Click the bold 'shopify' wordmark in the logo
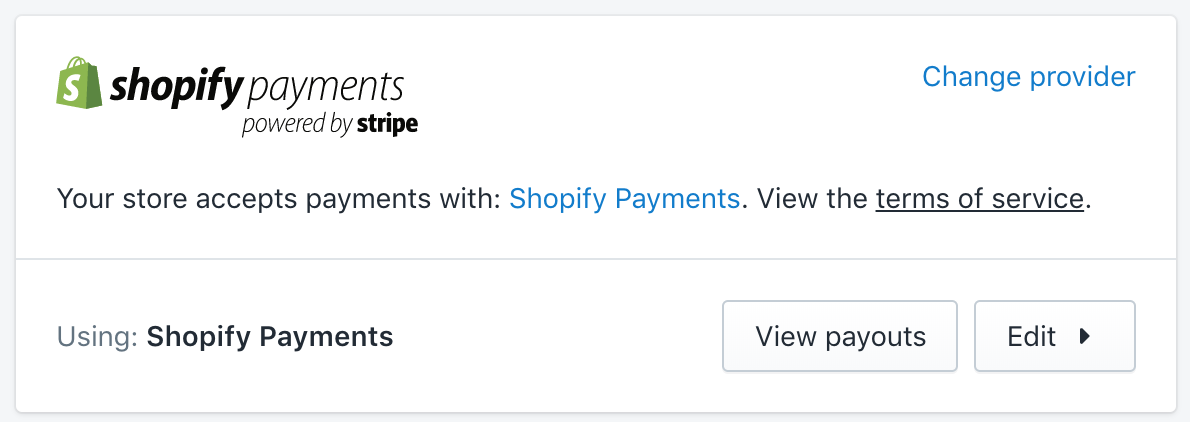The width and height of the screenshot is (1190, 422). [x=176, y=88]
